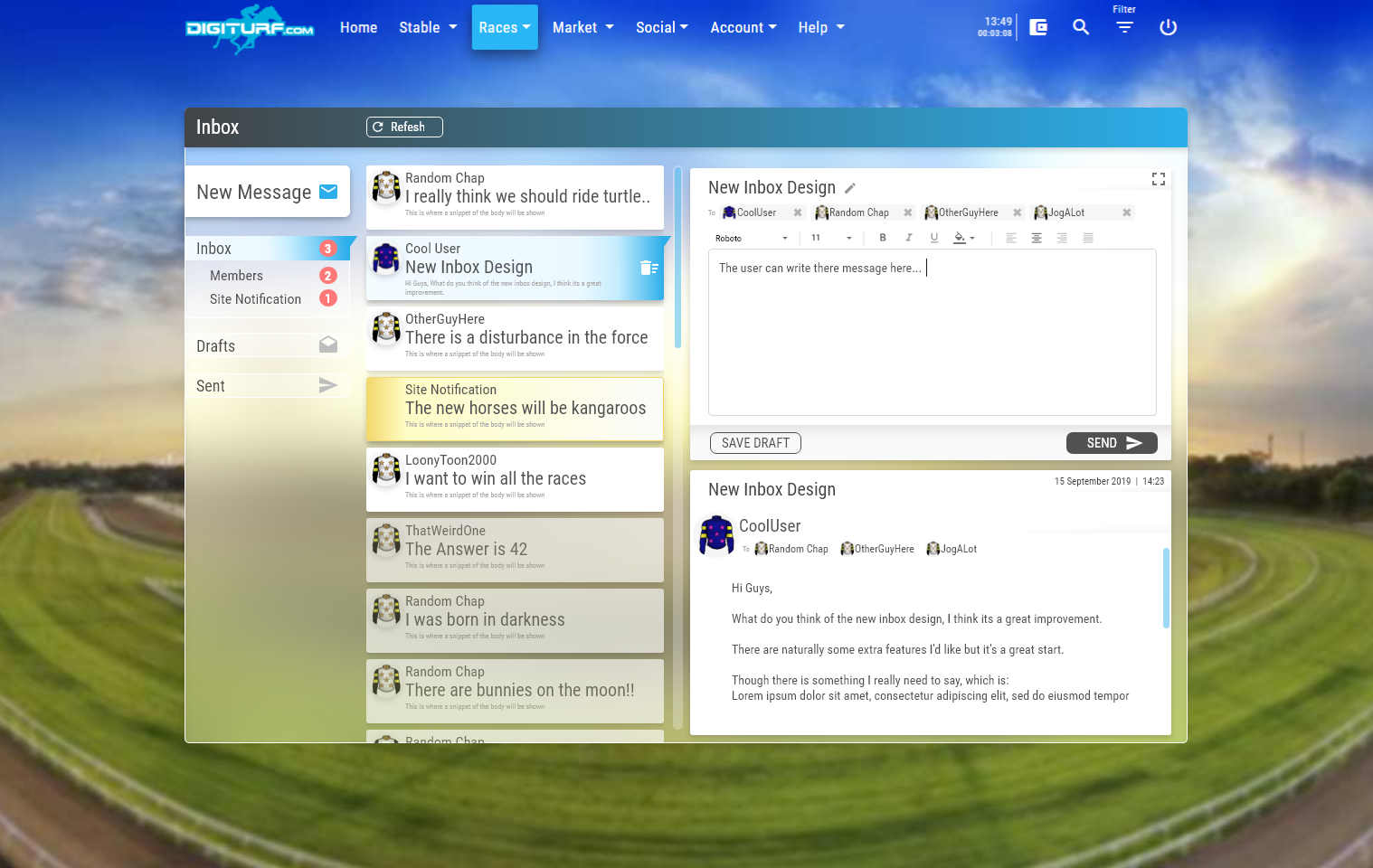Expand compose panel to fullscreen
1373x868 pixels.
click(x=1159, y=179)
